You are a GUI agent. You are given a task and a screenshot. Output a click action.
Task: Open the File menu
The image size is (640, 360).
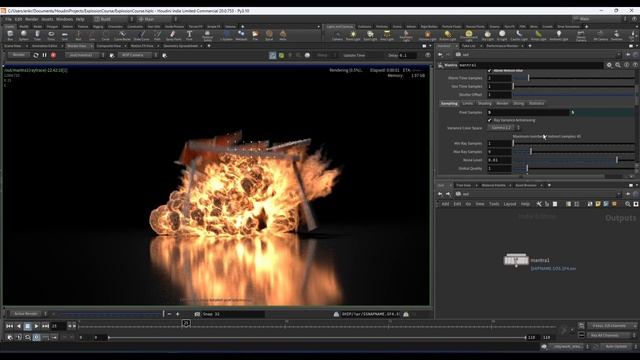pyautogui.click(x=8, y=19)
